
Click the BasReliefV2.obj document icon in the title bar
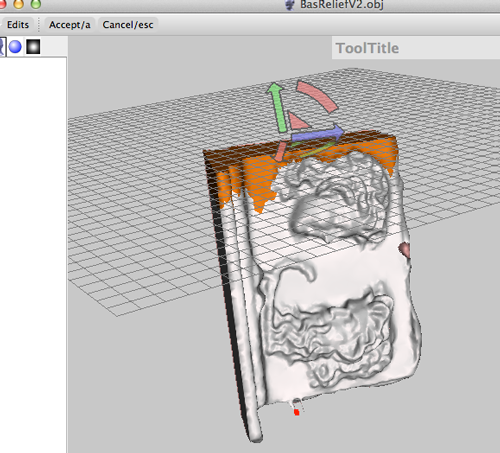click(x=290, y=5)
